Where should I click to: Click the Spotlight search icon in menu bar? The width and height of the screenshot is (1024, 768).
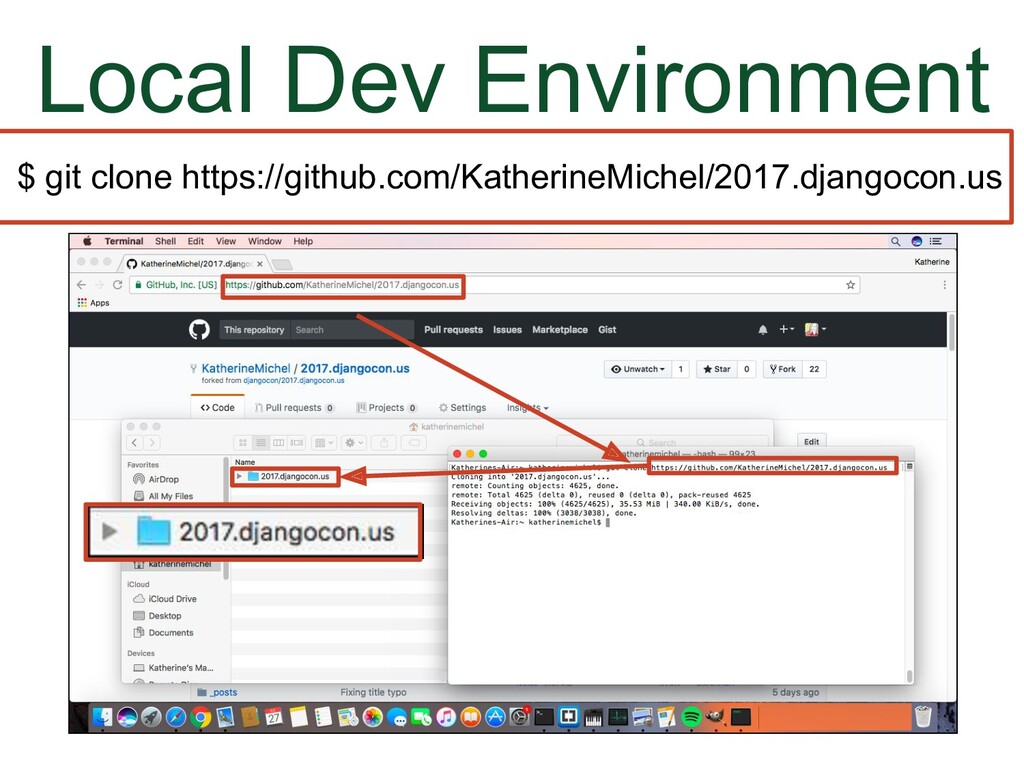point(894,241)
